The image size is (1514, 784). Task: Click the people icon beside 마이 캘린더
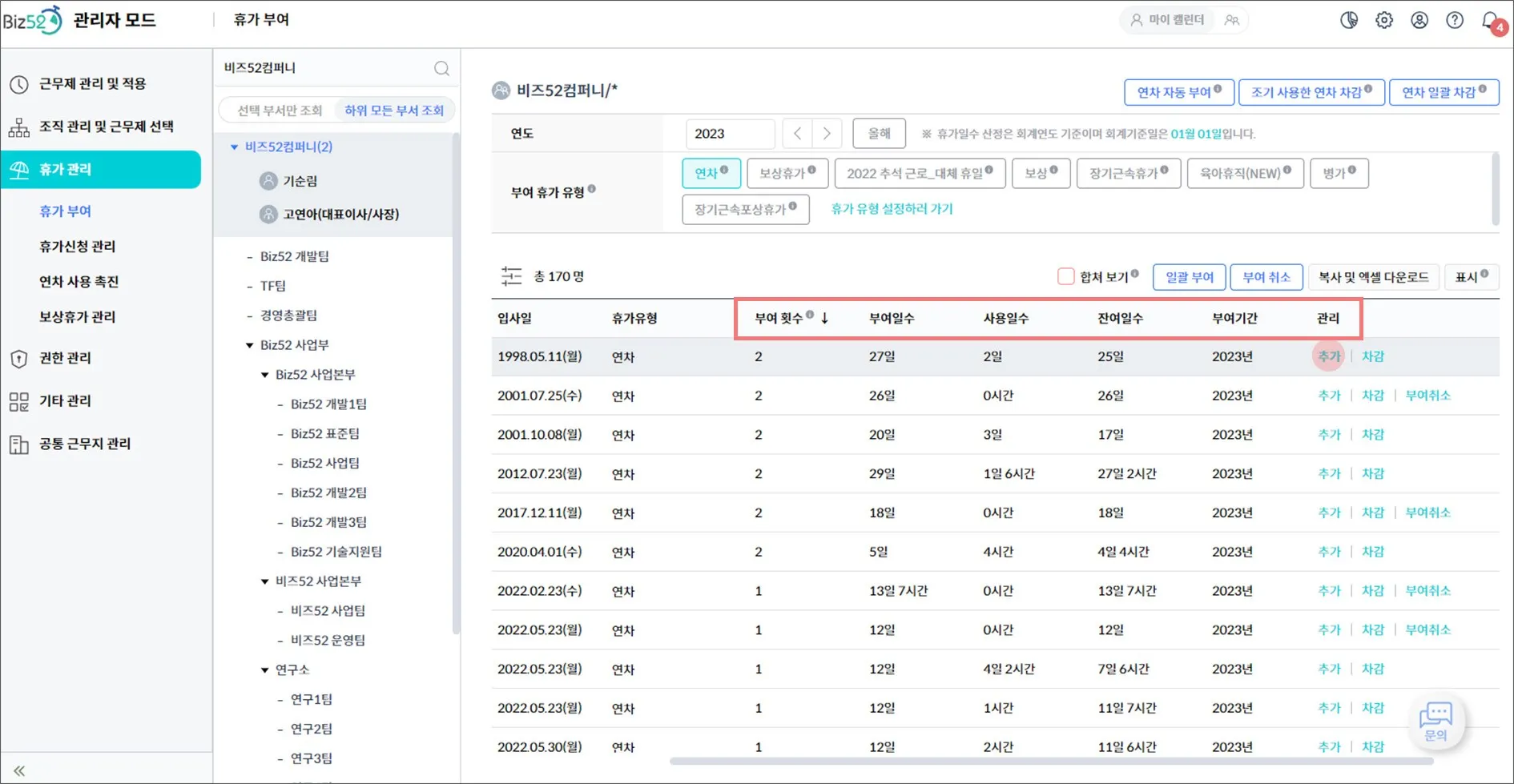[1232, 20]
